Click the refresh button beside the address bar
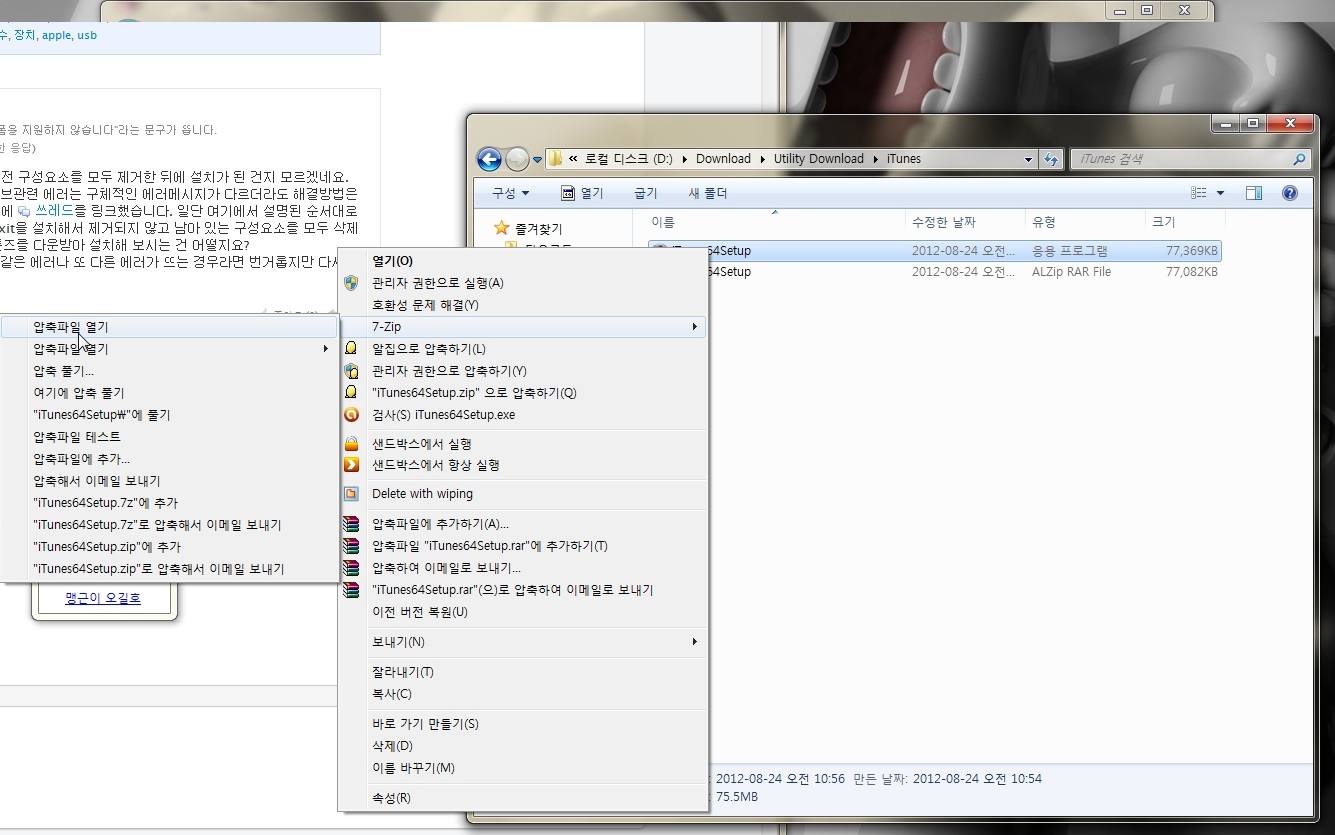1335x835 pixels. point(1051,159)
